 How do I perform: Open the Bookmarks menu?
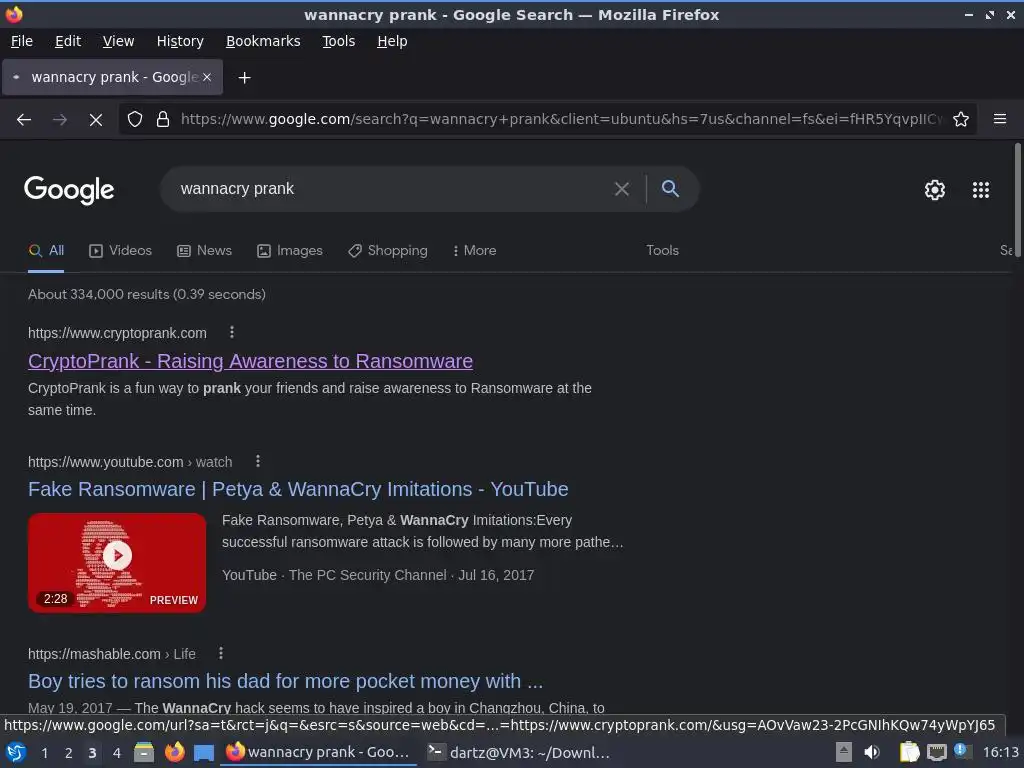pos(263,41)
